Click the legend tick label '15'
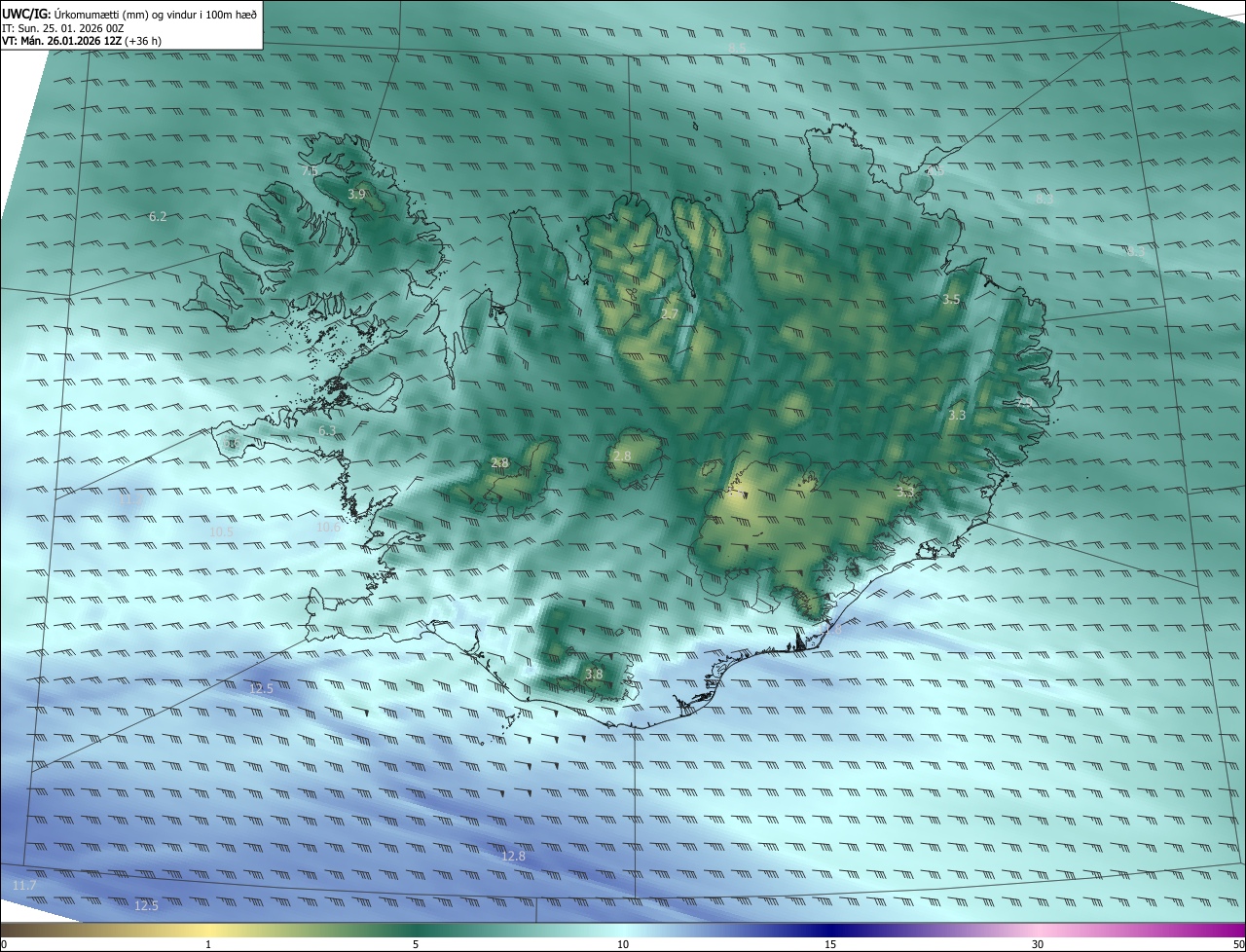This screenshot has width=1246, height=952. 830,944
